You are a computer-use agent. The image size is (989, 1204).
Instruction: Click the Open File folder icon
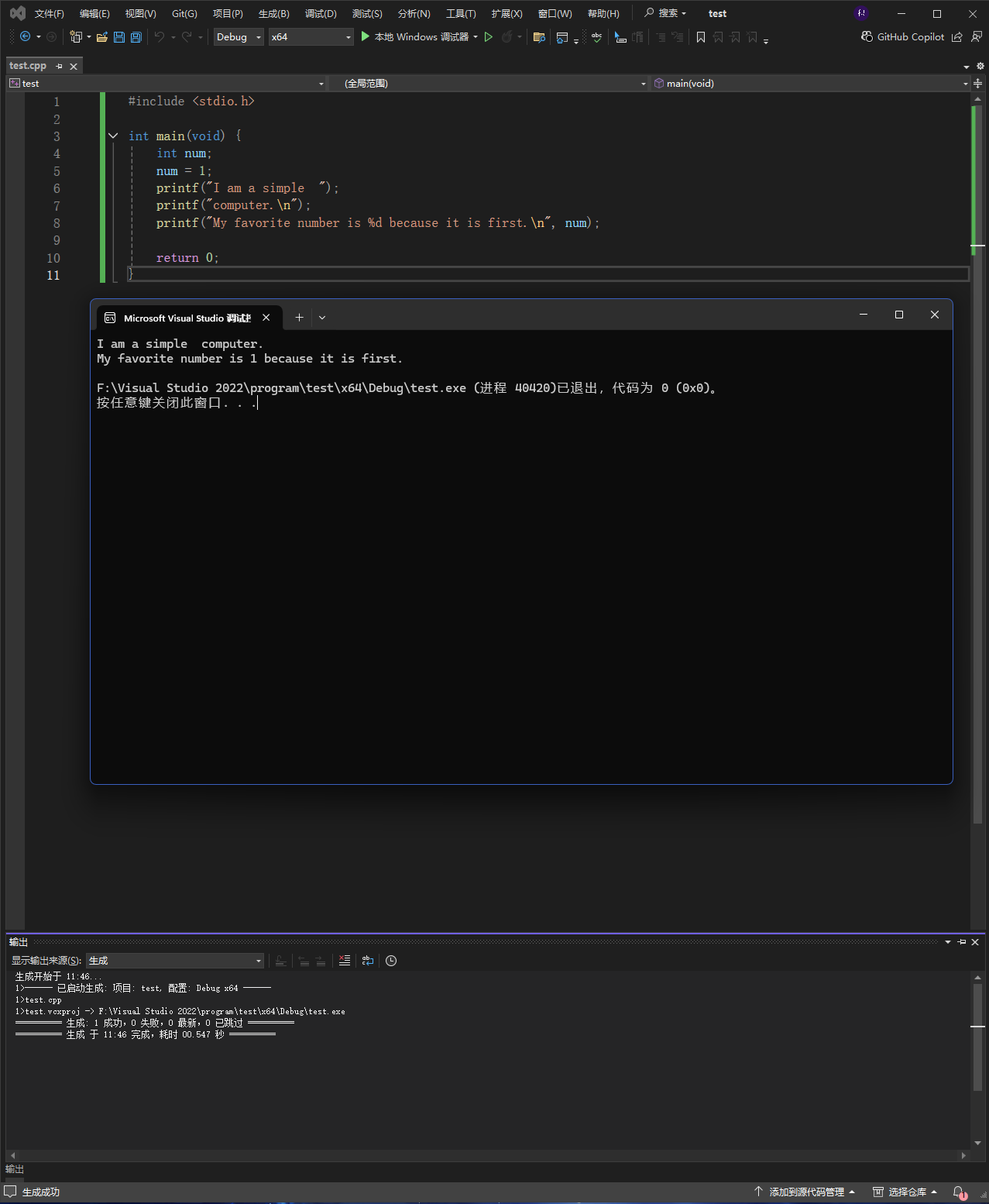[x=101, y=36]
